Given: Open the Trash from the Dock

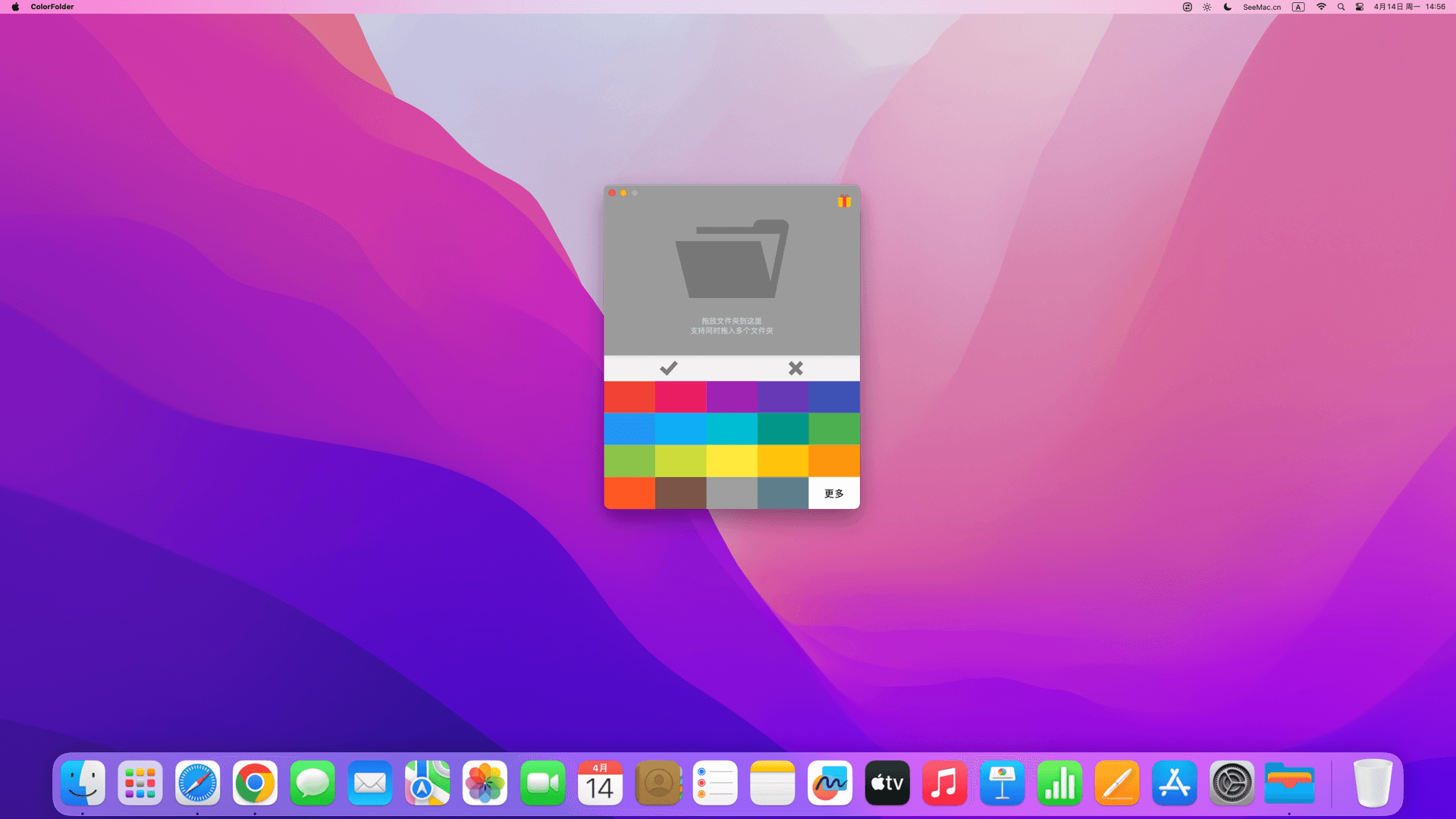Looking at the screenshot, I should 1373,783.
